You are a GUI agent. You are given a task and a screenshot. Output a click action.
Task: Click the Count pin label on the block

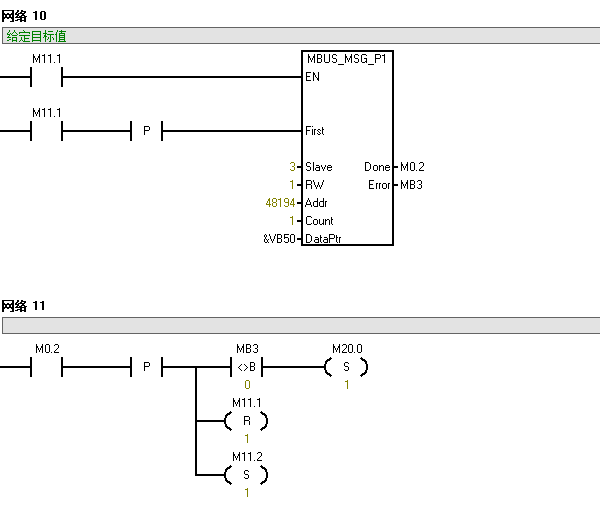319,221
